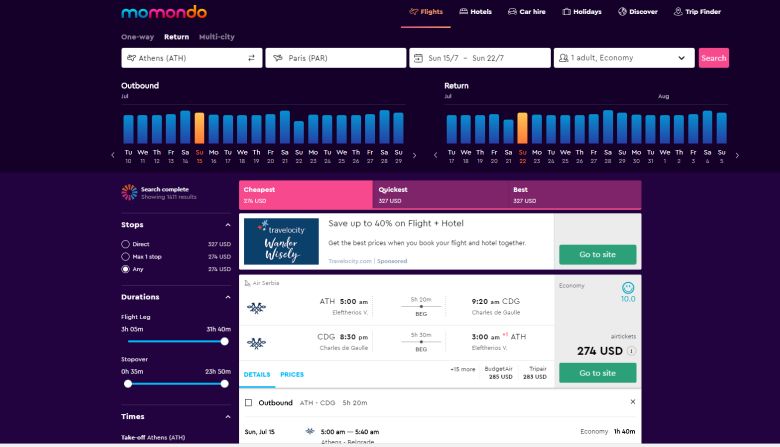
Task: Open the BudgetAir 285 USD offer
Action: (x=498, y=373)
